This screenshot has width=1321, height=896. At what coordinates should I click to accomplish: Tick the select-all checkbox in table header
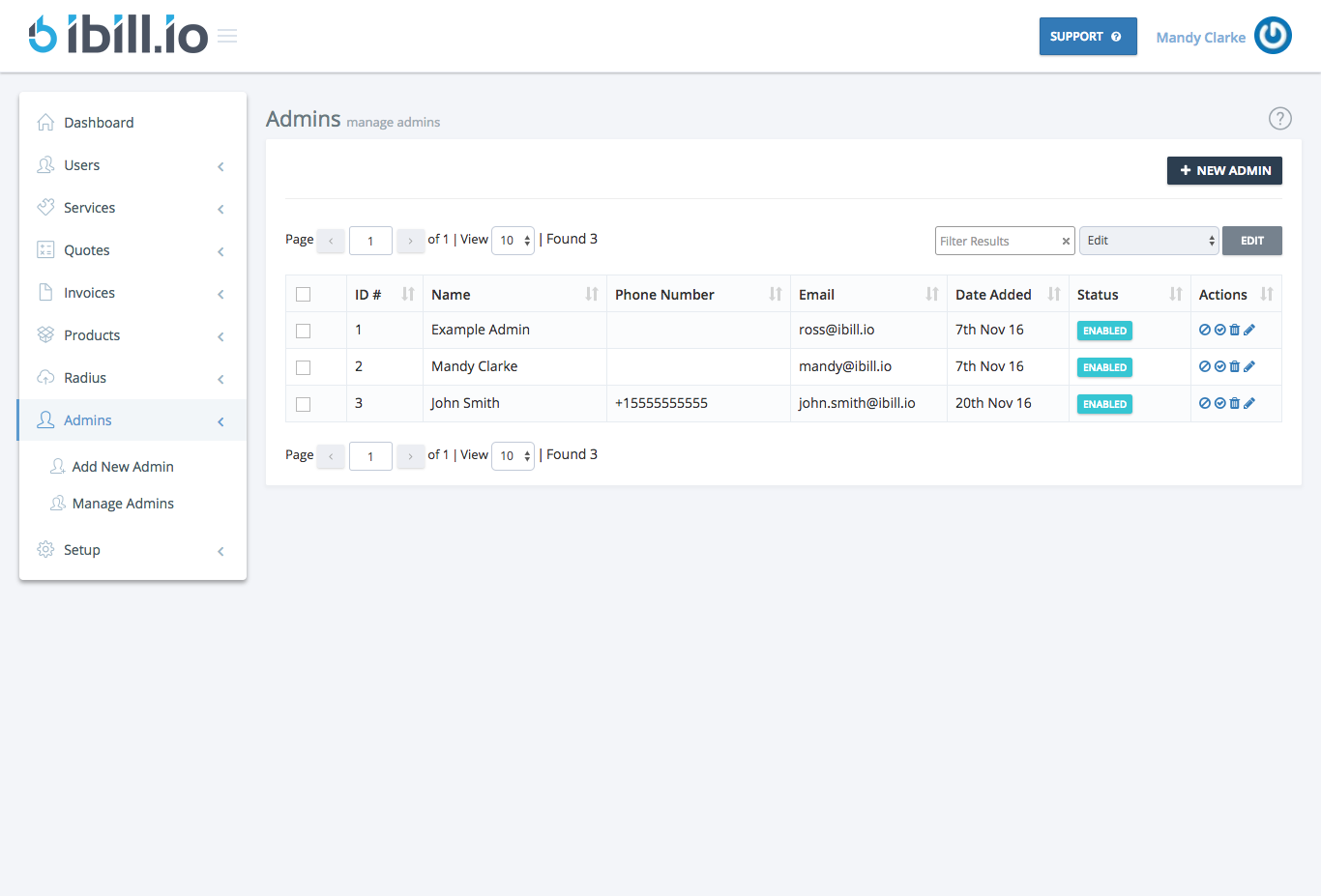point(304,295)
